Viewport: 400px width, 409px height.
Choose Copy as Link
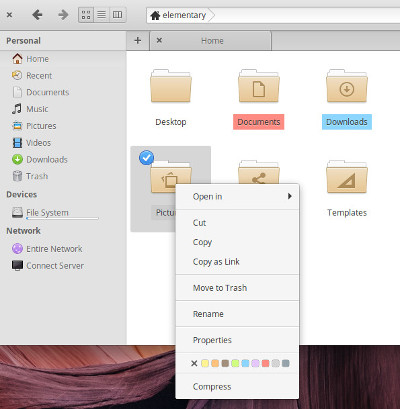click(237, 262)
